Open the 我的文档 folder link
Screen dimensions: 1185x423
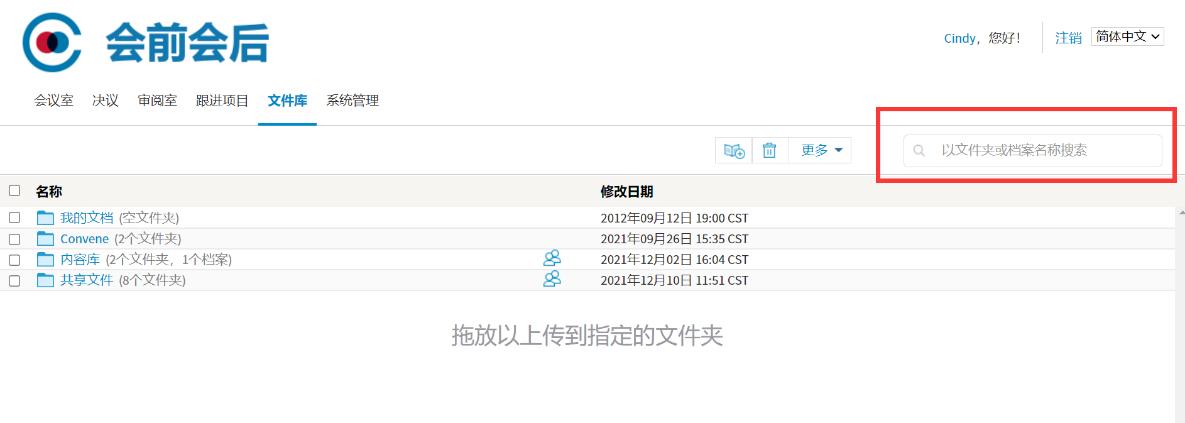[x=87, y=218]
